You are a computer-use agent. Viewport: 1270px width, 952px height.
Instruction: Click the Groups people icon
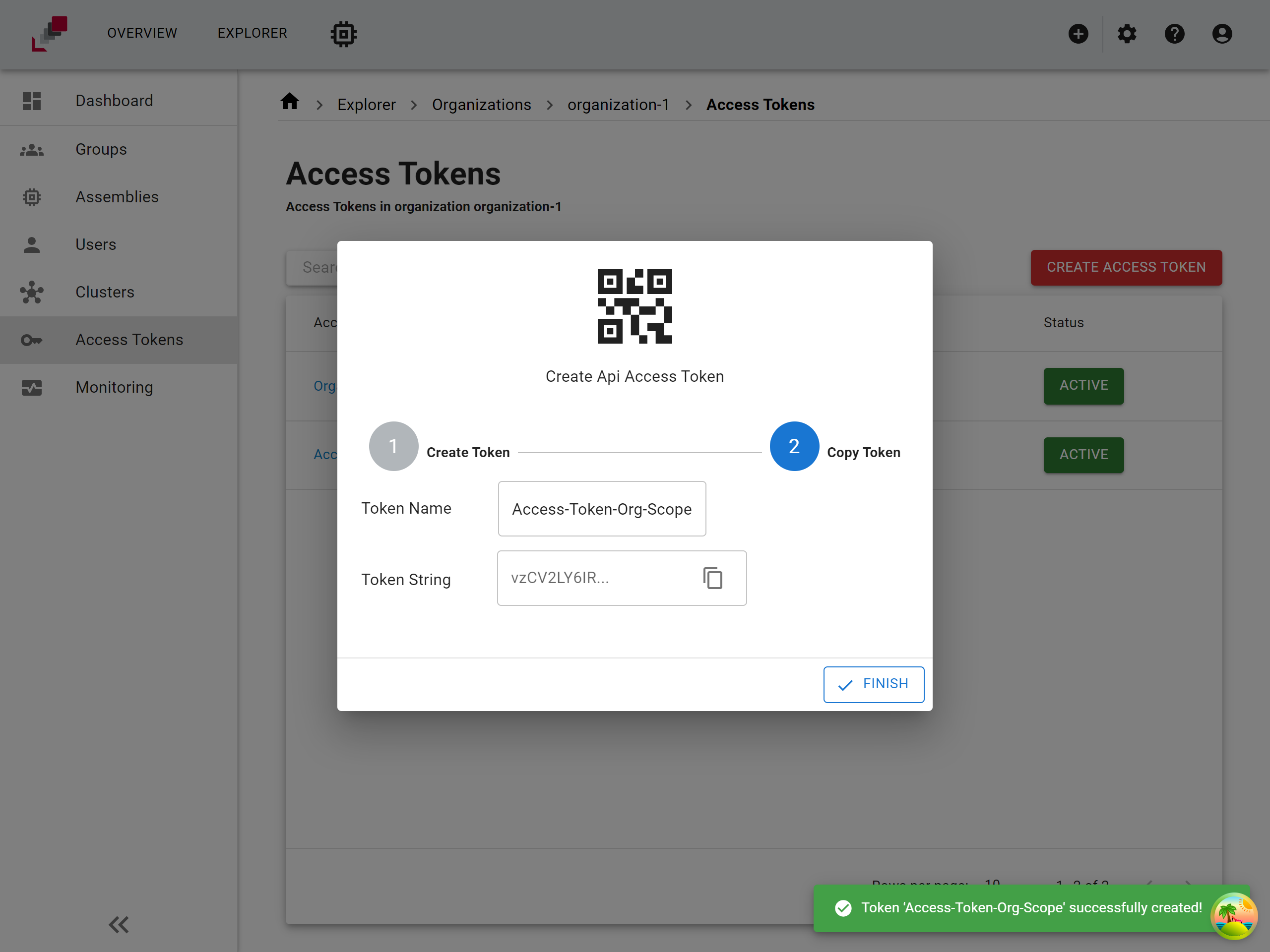click(32, 150)
